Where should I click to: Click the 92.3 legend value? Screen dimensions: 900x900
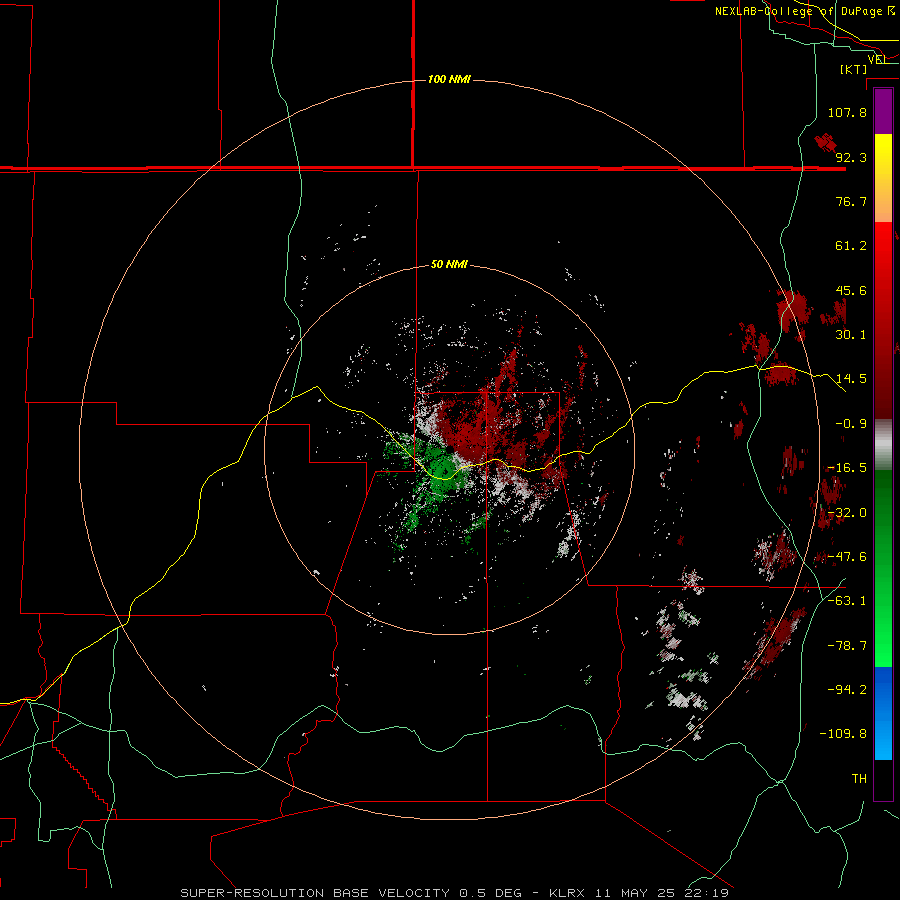click(x=851, y=157)
